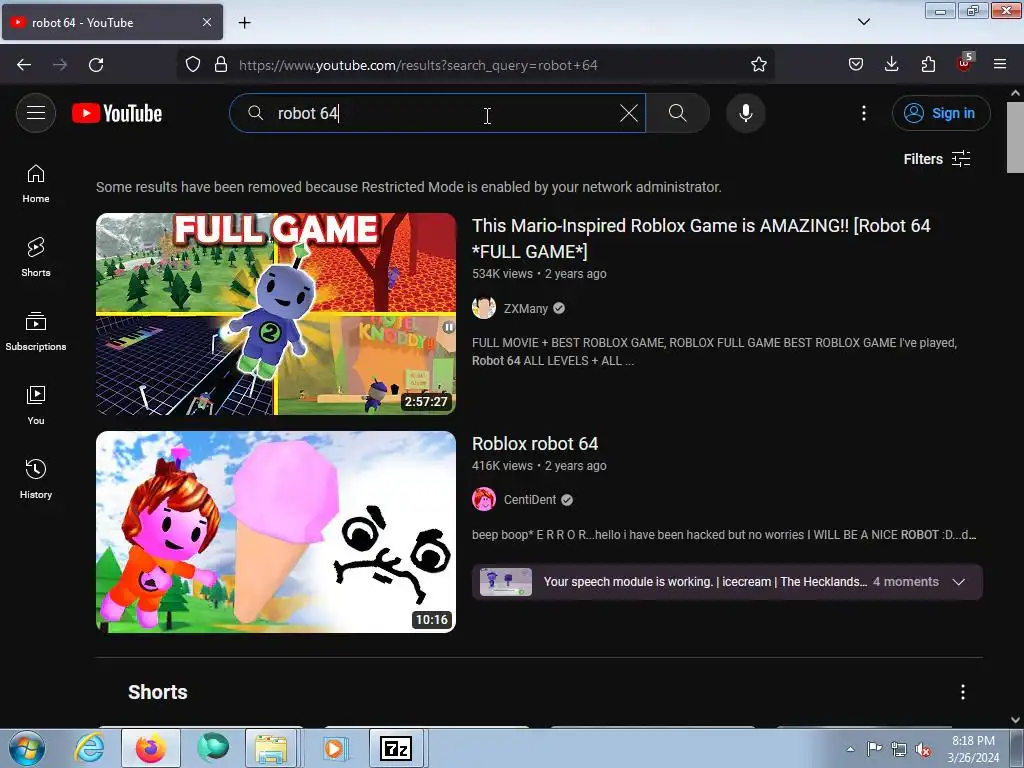Click the Shorts section heading
The height and width of the screenshot is (768, 1024).
[157, 692]
